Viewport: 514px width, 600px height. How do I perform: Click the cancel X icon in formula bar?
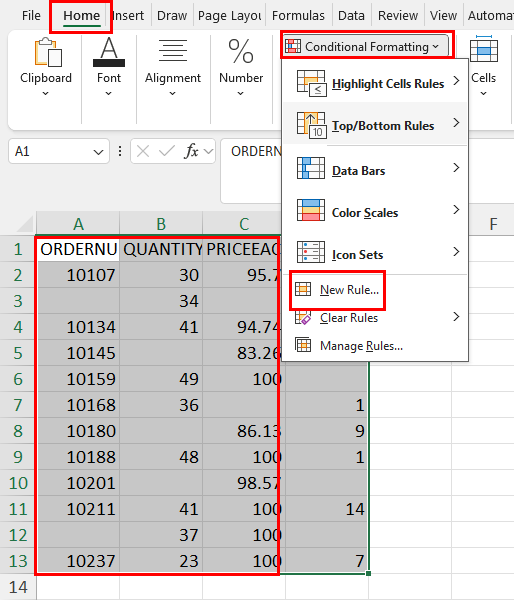(143, 152)
